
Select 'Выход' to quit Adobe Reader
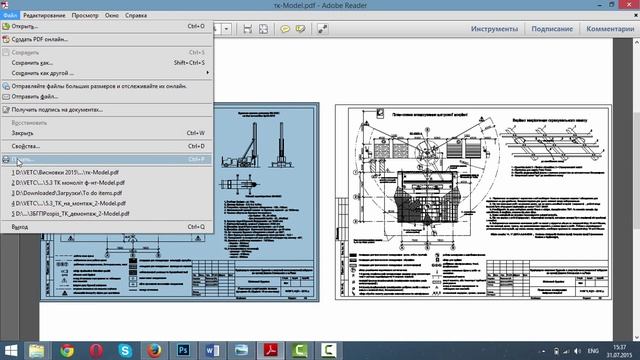tap(107, 227)
